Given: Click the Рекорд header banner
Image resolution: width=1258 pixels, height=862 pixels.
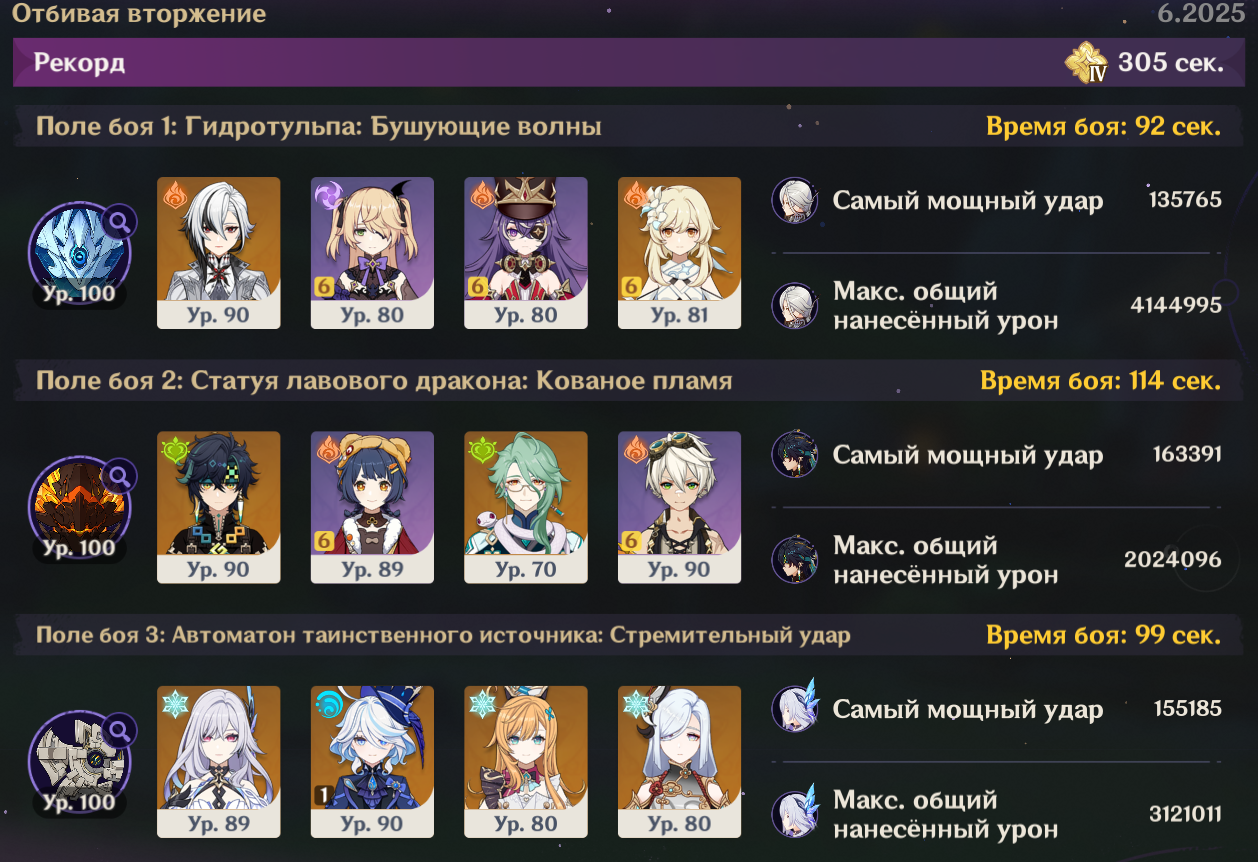Looking at the screenshot, I should [x=628, y=63].
